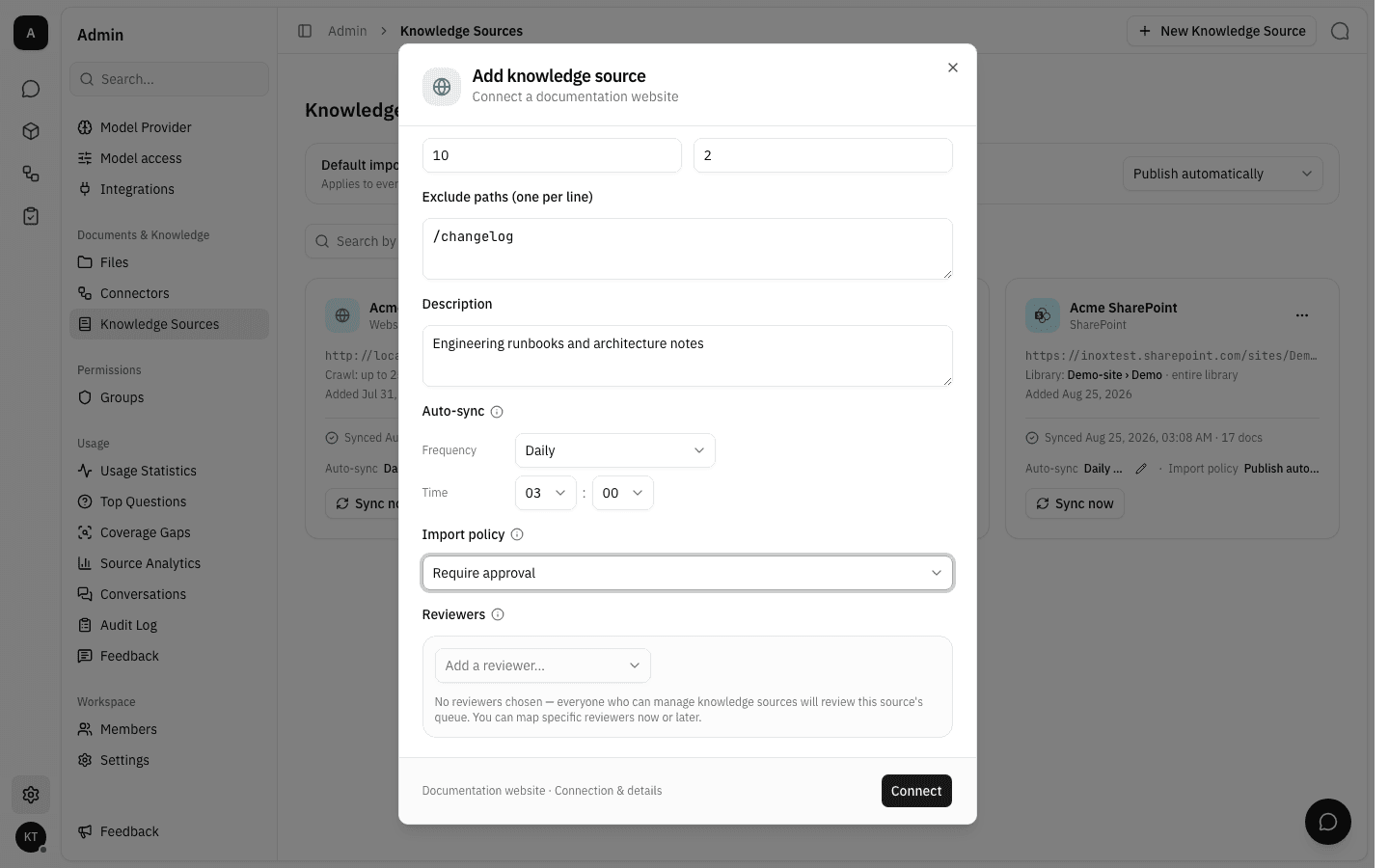Edit Acme SharePoint auto-sync pencil icon
This screenshot has width=1389, height=868.
coord(1141,469)
